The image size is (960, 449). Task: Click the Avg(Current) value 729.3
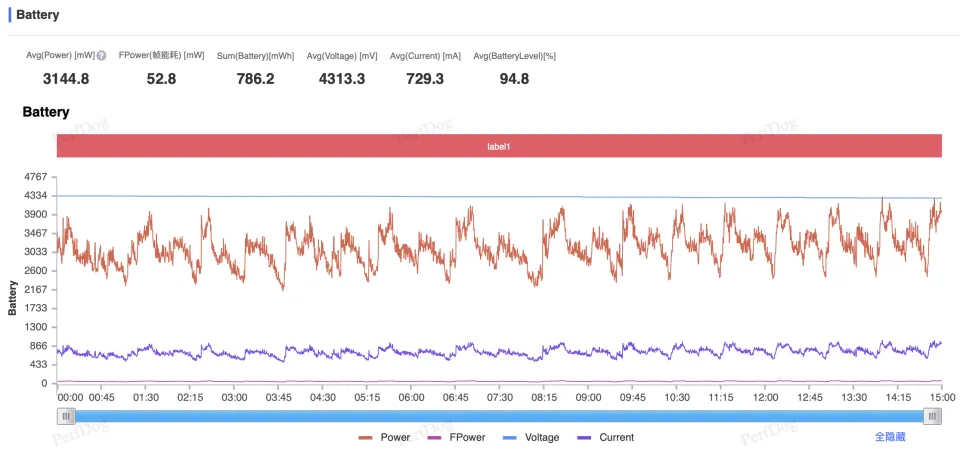pyautogui.click(x=425, y=79)
